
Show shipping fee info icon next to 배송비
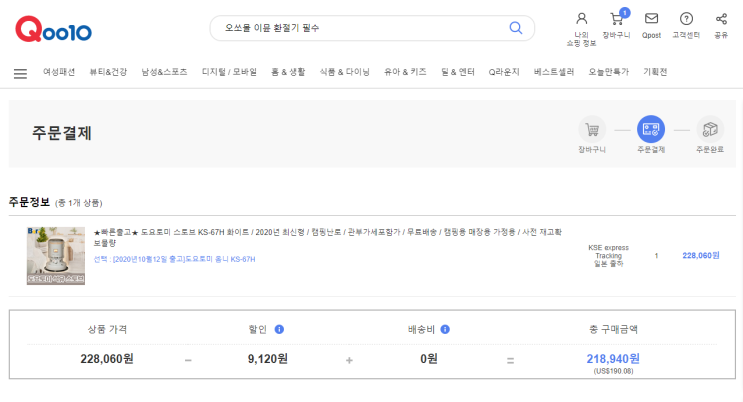(x=445, y=329)
